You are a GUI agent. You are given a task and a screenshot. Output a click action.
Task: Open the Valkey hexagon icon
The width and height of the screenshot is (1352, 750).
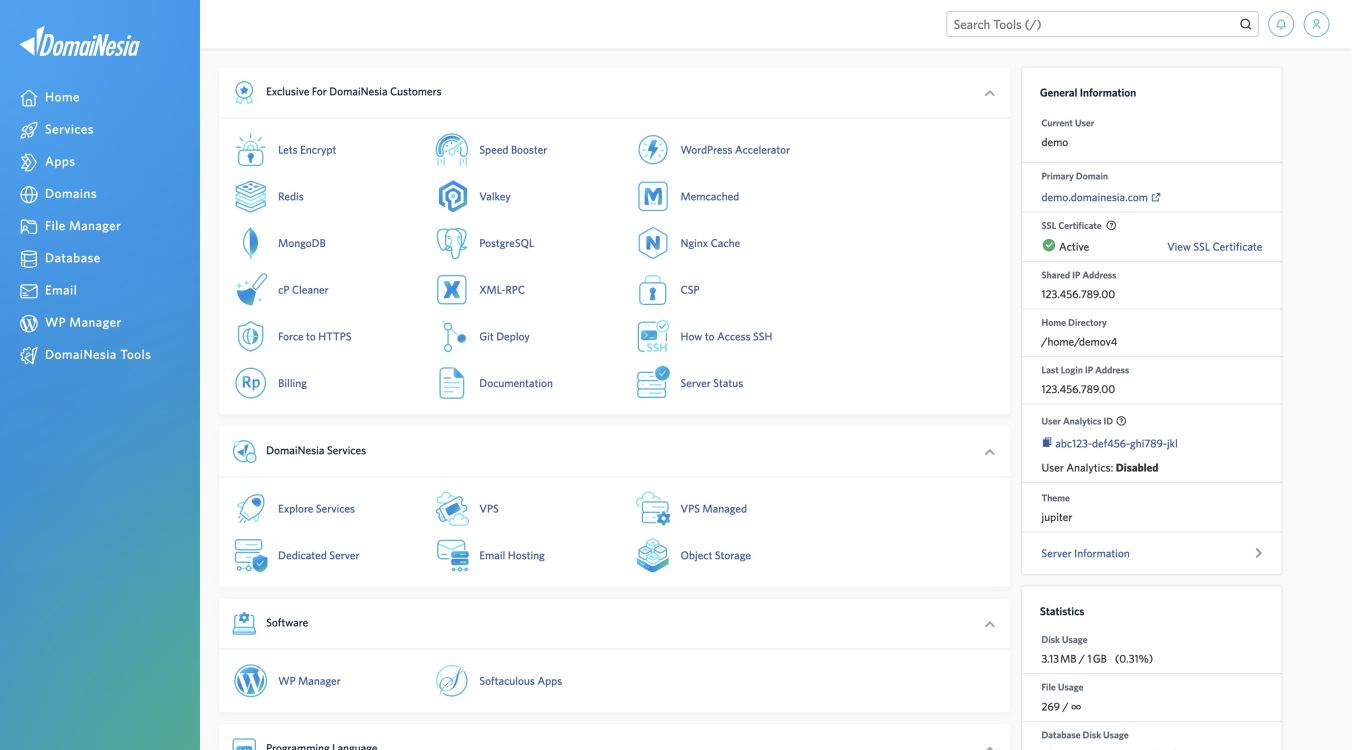coord(452,197)
